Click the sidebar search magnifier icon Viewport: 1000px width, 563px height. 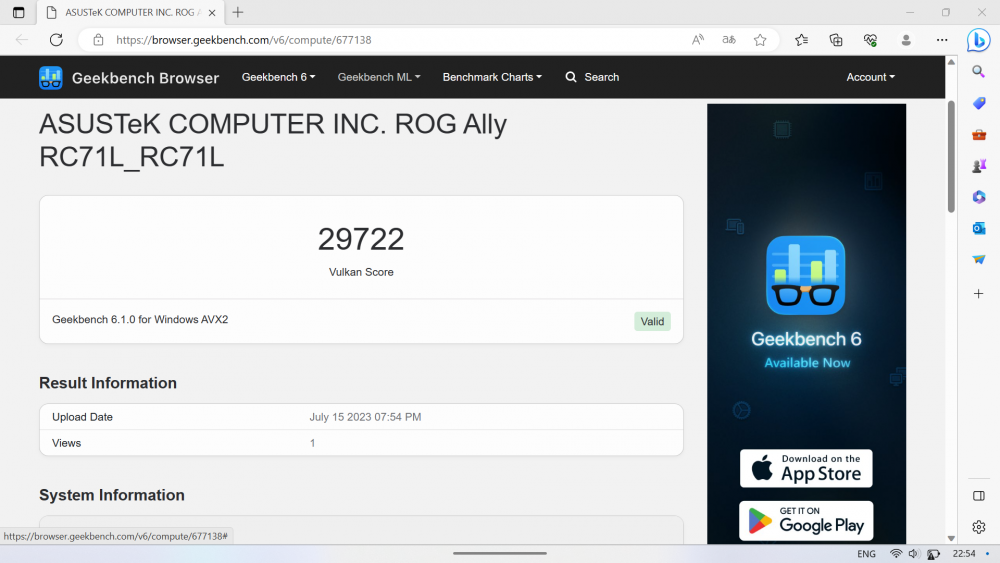(x=978, y=71)
